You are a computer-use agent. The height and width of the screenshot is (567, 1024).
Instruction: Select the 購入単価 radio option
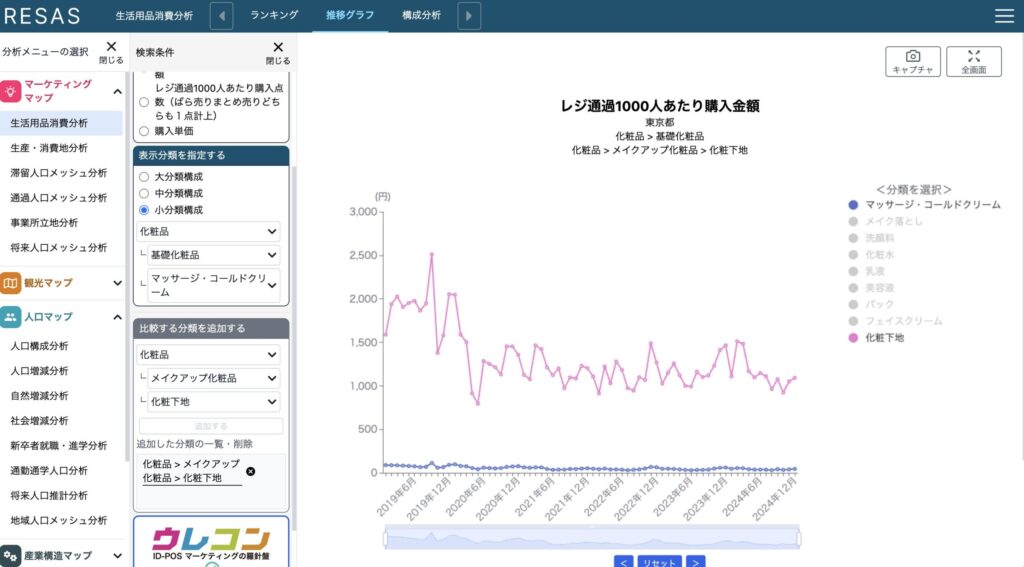[144, 131]
